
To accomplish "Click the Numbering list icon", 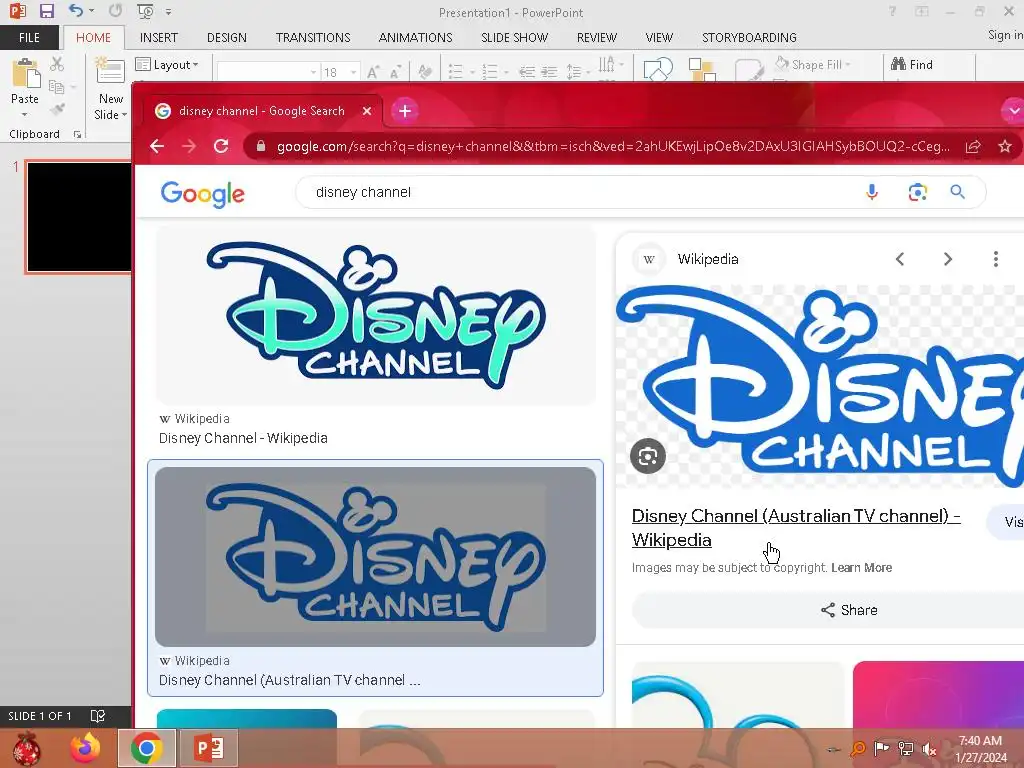I will click(490, 72).
